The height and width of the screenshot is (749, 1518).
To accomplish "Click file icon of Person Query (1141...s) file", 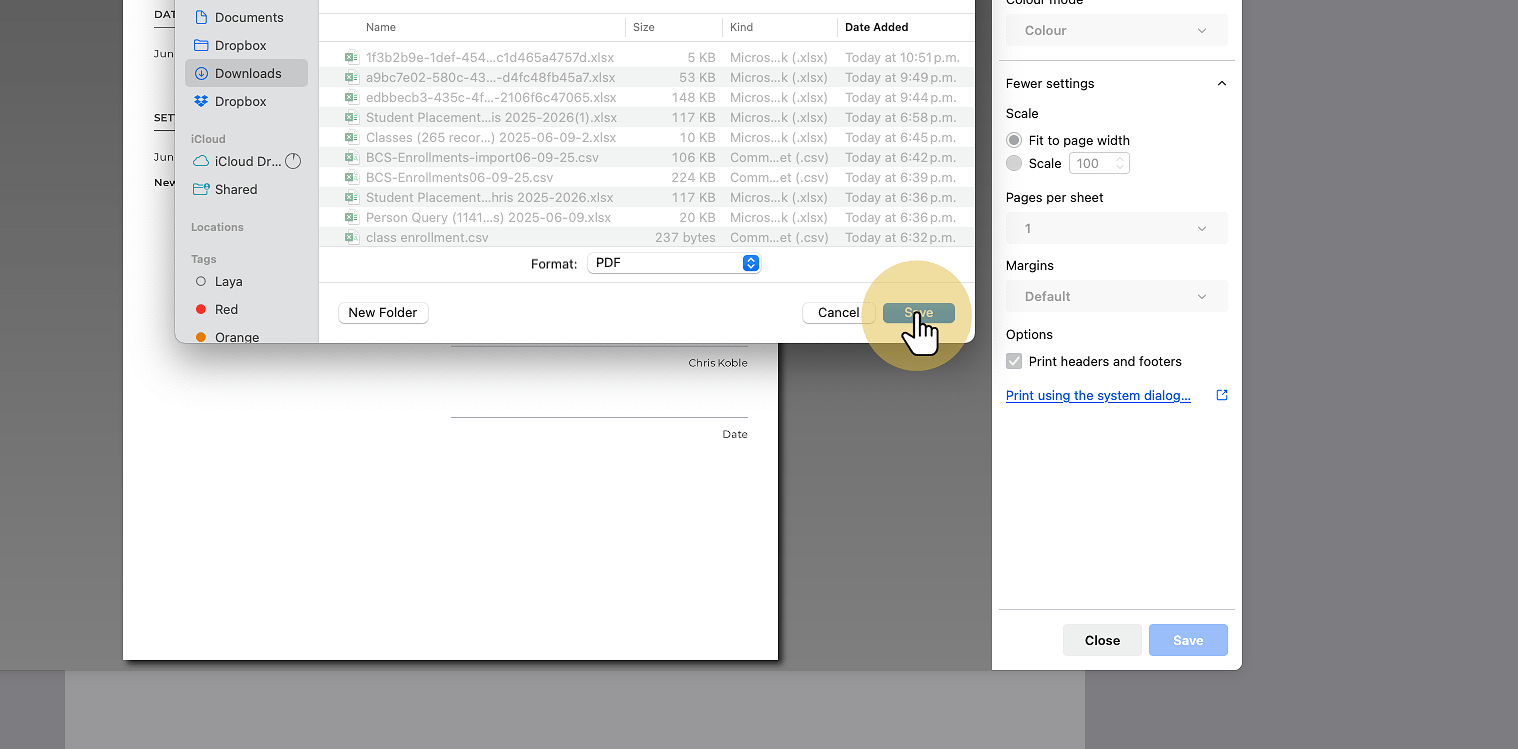I will [x=351, y=217].
